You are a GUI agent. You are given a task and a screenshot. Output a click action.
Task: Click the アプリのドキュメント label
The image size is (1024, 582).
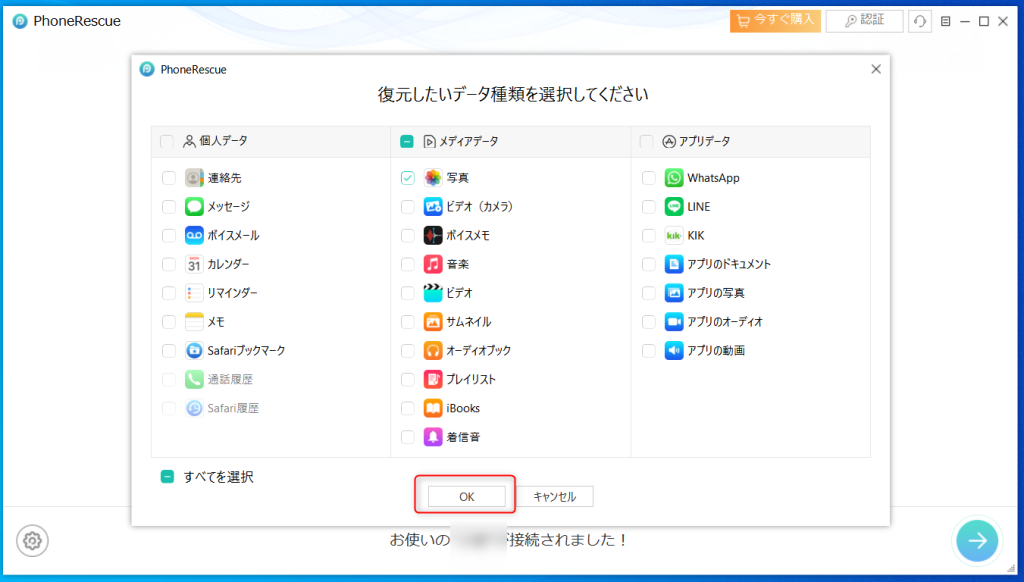[729, 264]
